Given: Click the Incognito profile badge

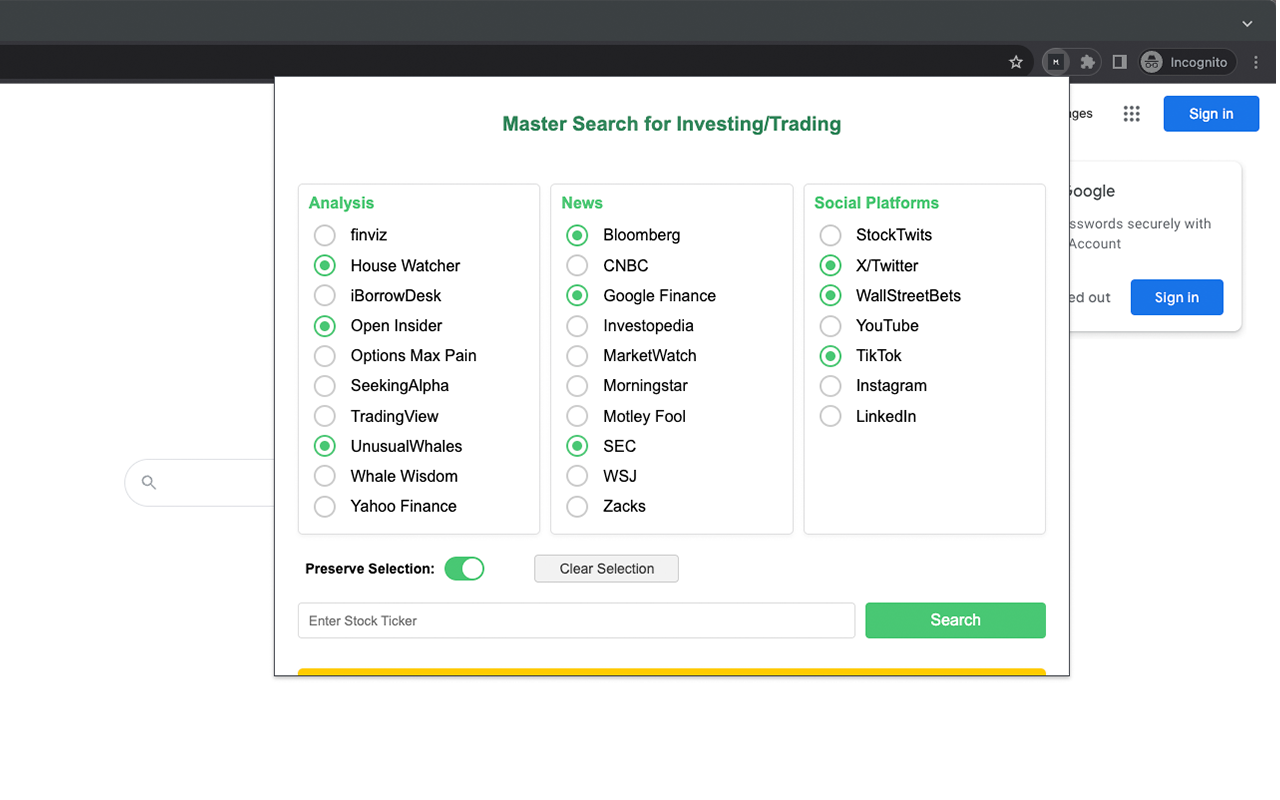Looking at the screenshot, I should coord(1187,61).
